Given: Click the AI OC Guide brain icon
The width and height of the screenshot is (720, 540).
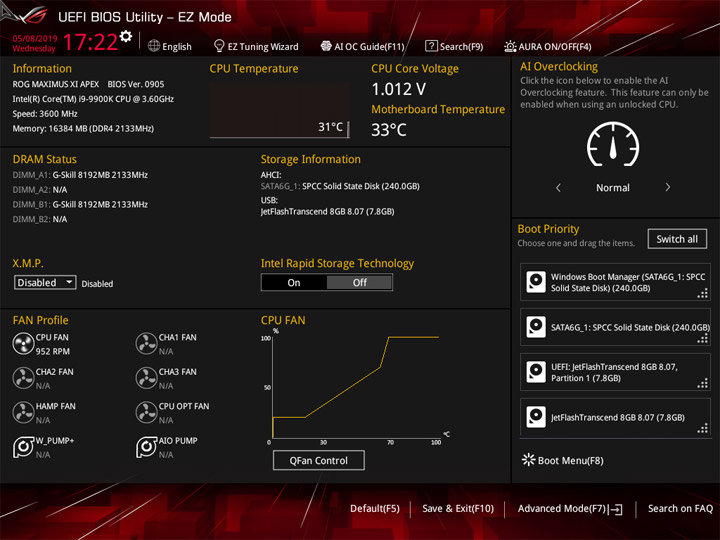Looking at the screenshot, I should point(326,45).
